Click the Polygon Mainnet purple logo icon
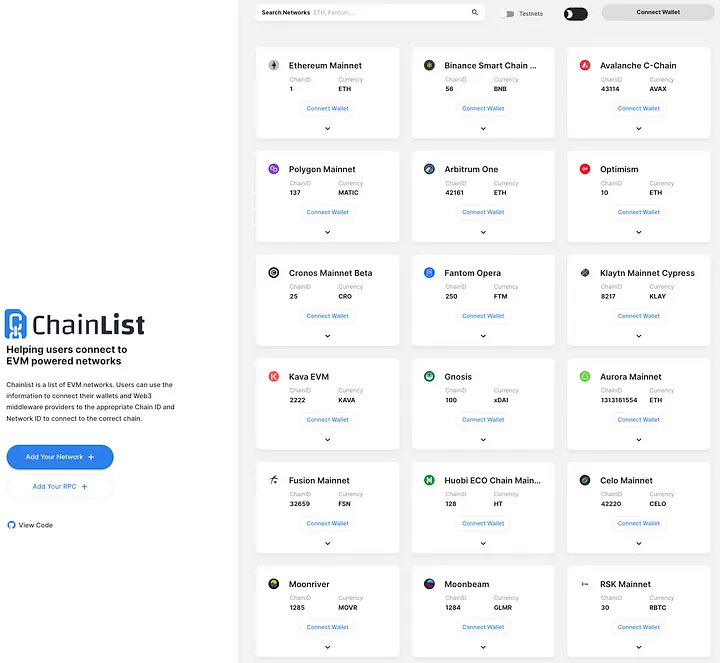This screenshot has height=663, width=720. (273, 169)
